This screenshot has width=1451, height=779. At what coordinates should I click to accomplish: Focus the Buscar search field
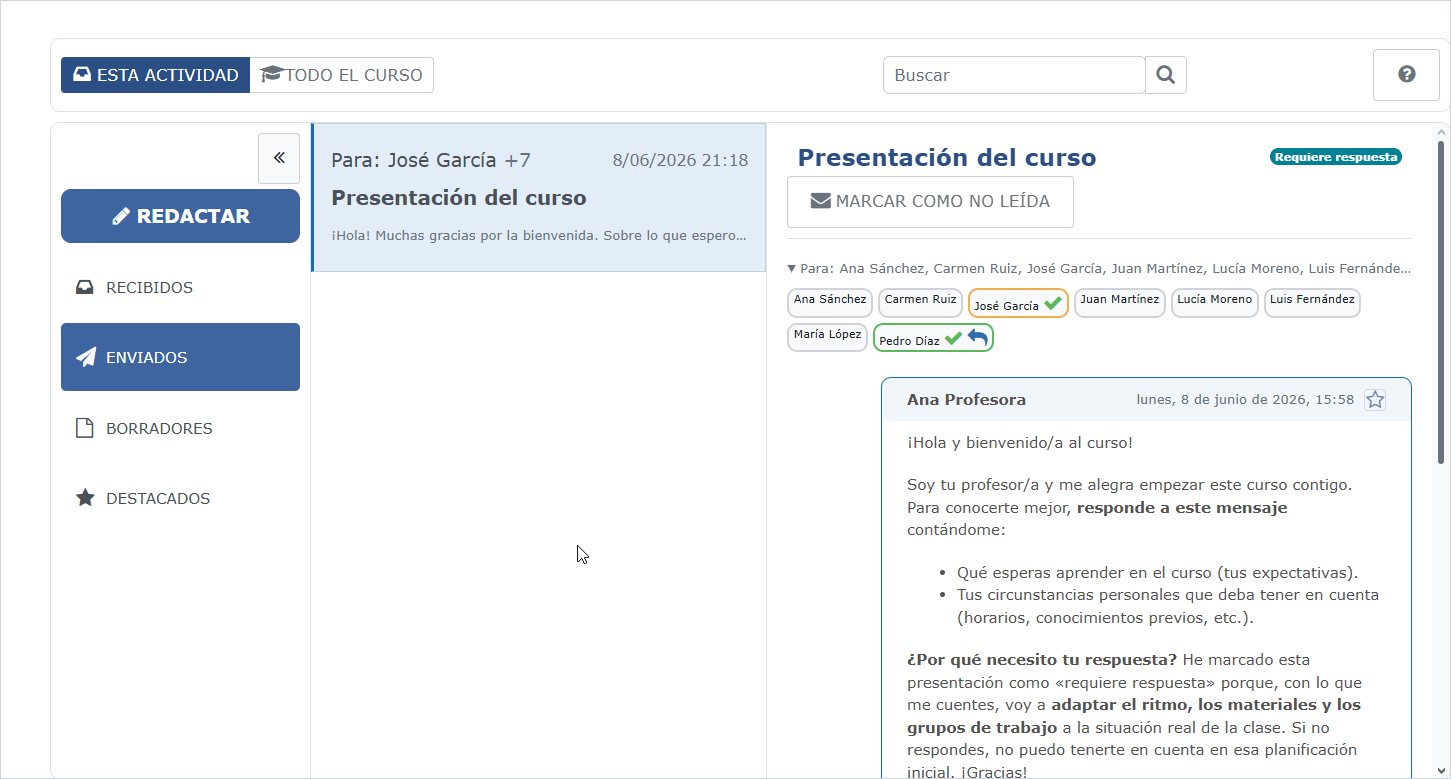pyautogui.click(x=1013, y=75)
